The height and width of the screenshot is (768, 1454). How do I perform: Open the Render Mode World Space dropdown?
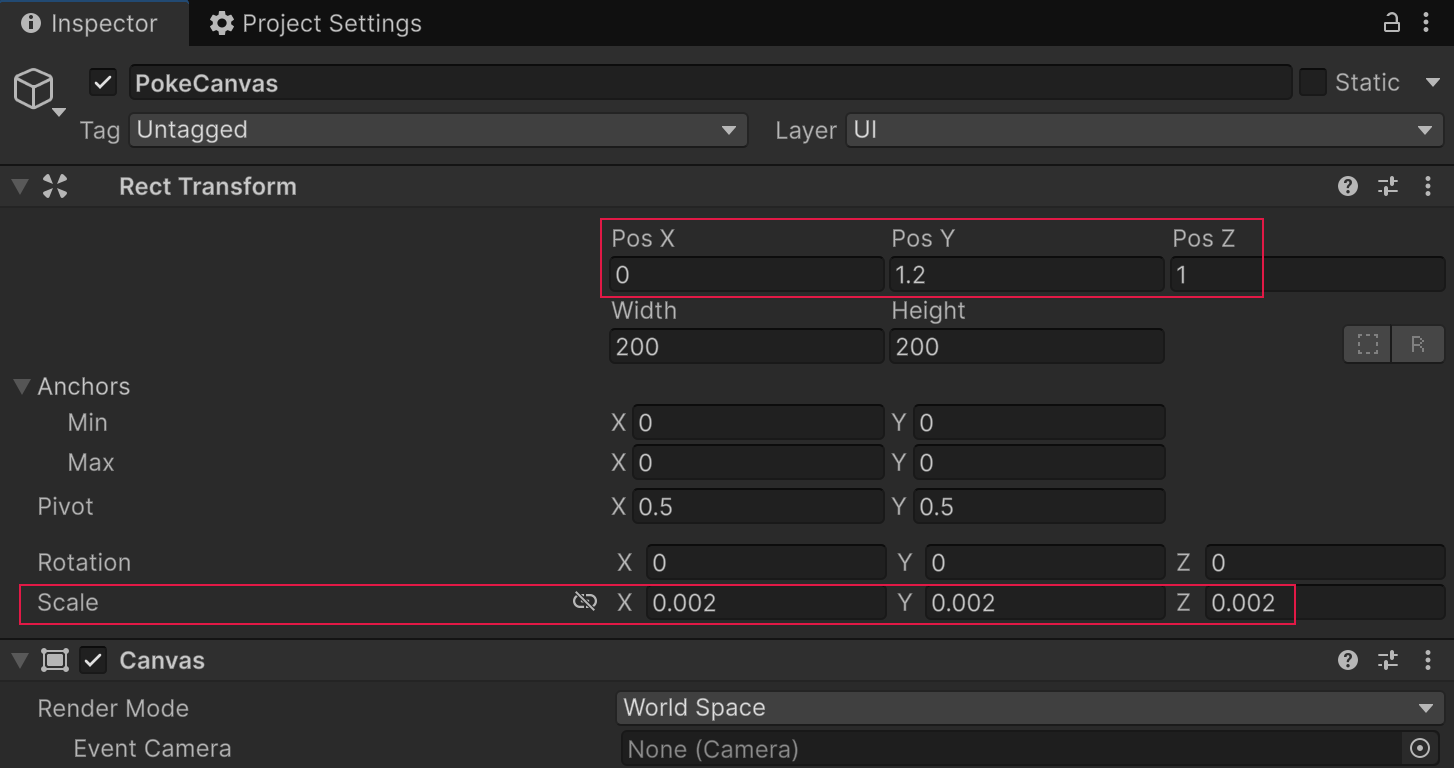pyautogui.click(x=1030, y=708)
